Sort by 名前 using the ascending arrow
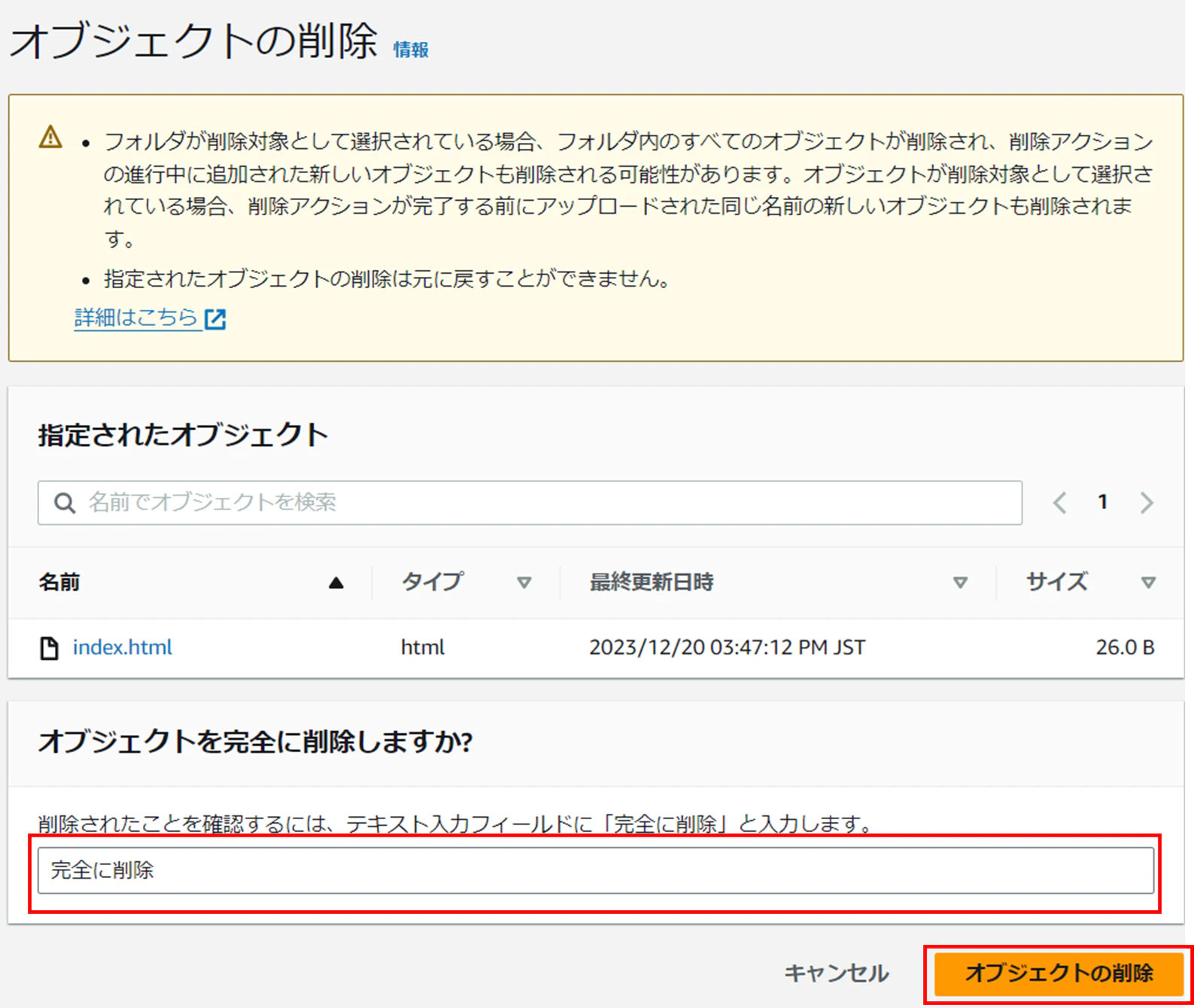The image size is (1194, 1008). (x=336, y=582)
